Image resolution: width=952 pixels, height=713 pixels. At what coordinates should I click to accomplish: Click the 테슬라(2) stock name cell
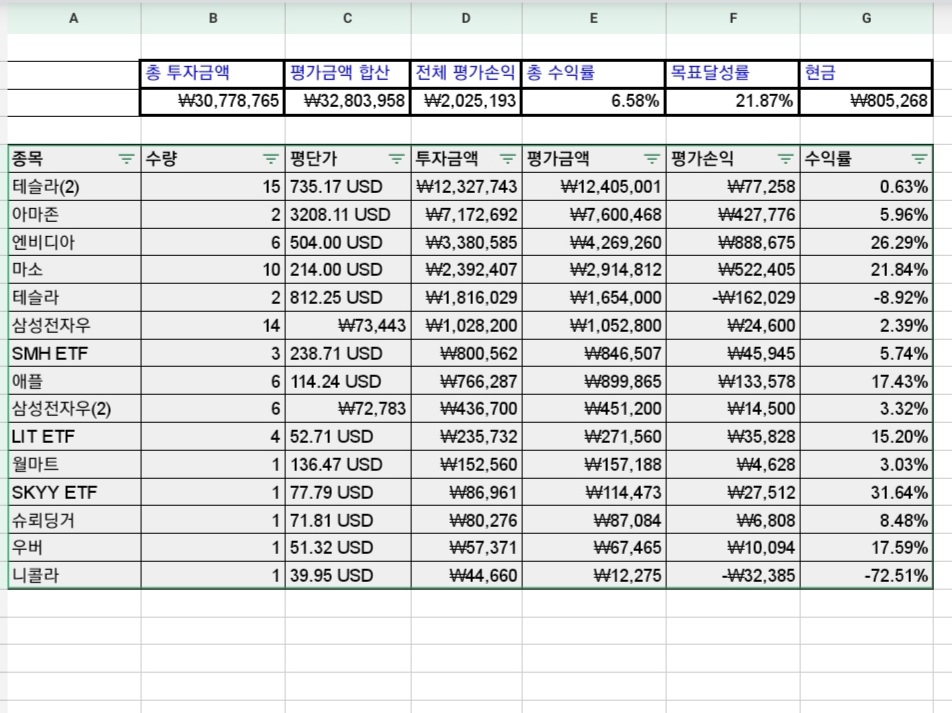click(75, 187)
